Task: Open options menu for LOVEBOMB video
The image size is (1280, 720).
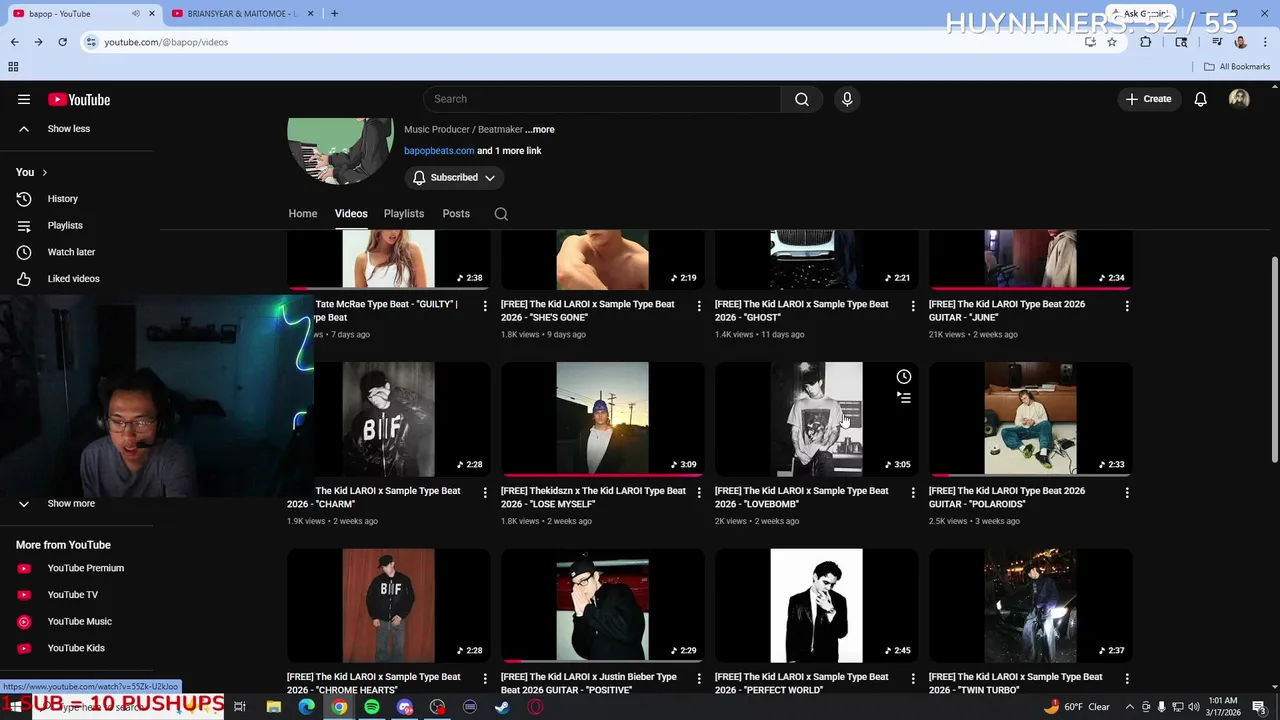Action: (913, 493)
